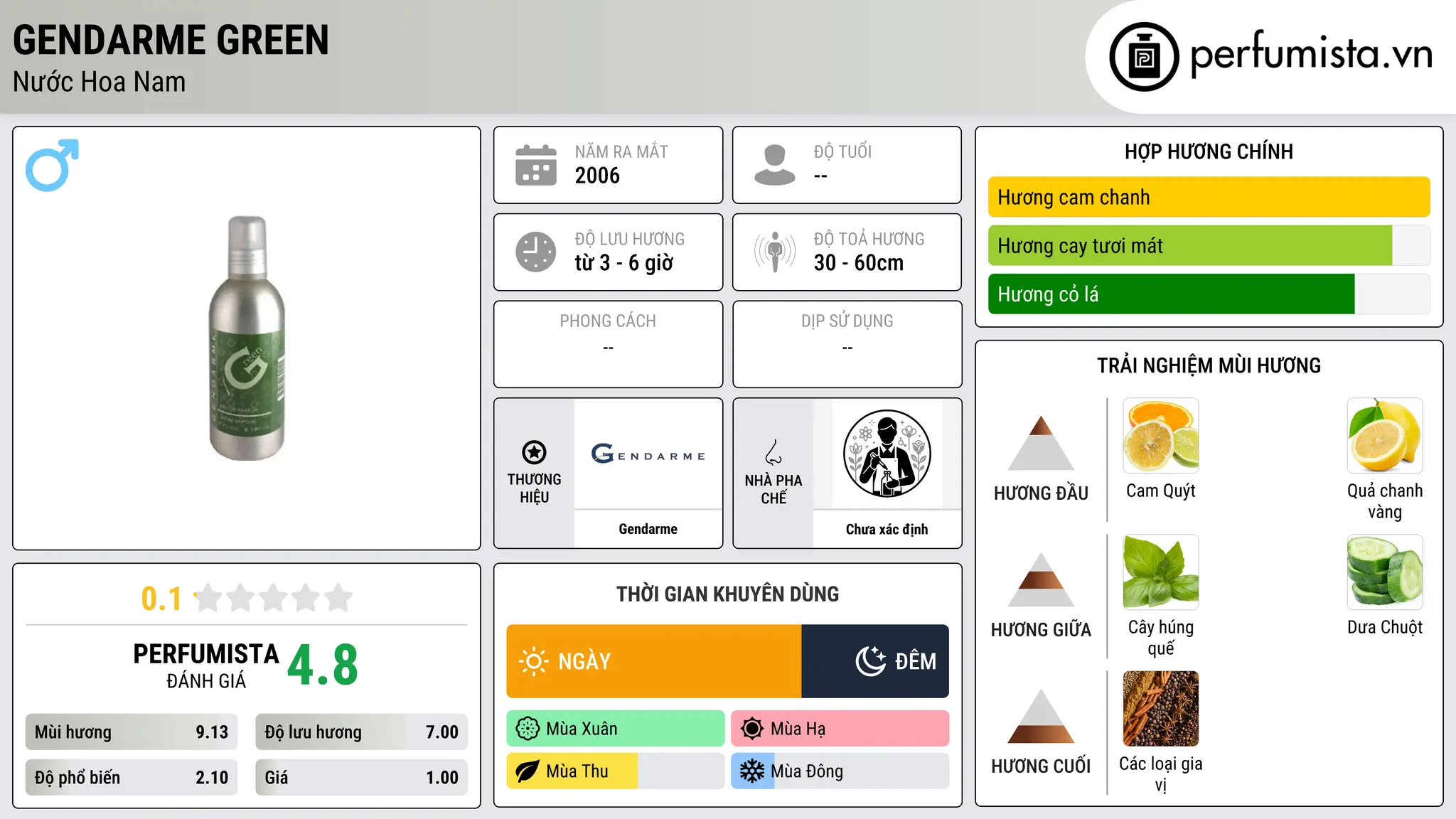Click the clock icon beside Độ lưu hương
The image size is (1456, 819).
[x=536, y=252]
